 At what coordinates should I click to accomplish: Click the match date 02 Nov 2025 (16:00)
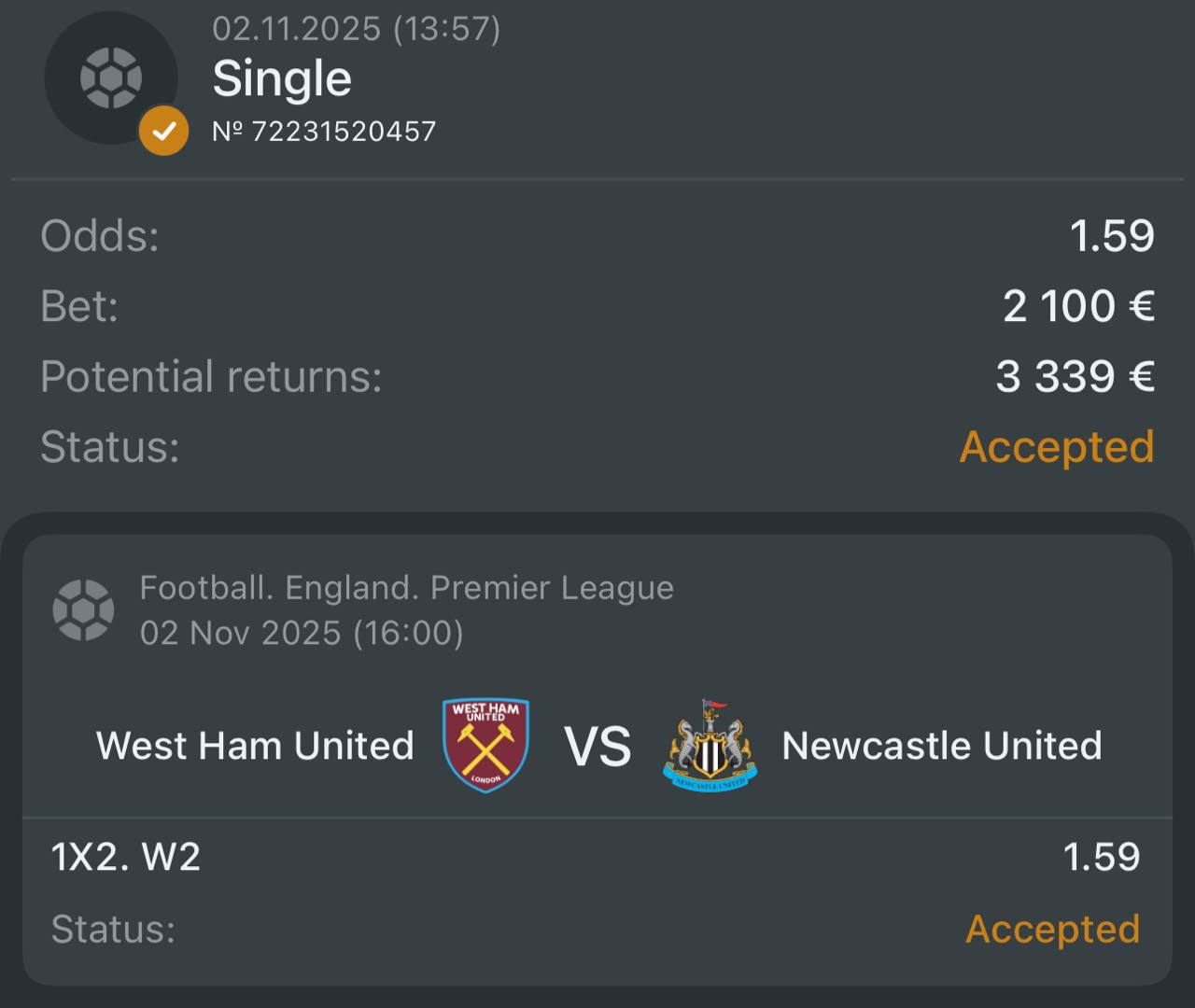[x=302, y=633]
